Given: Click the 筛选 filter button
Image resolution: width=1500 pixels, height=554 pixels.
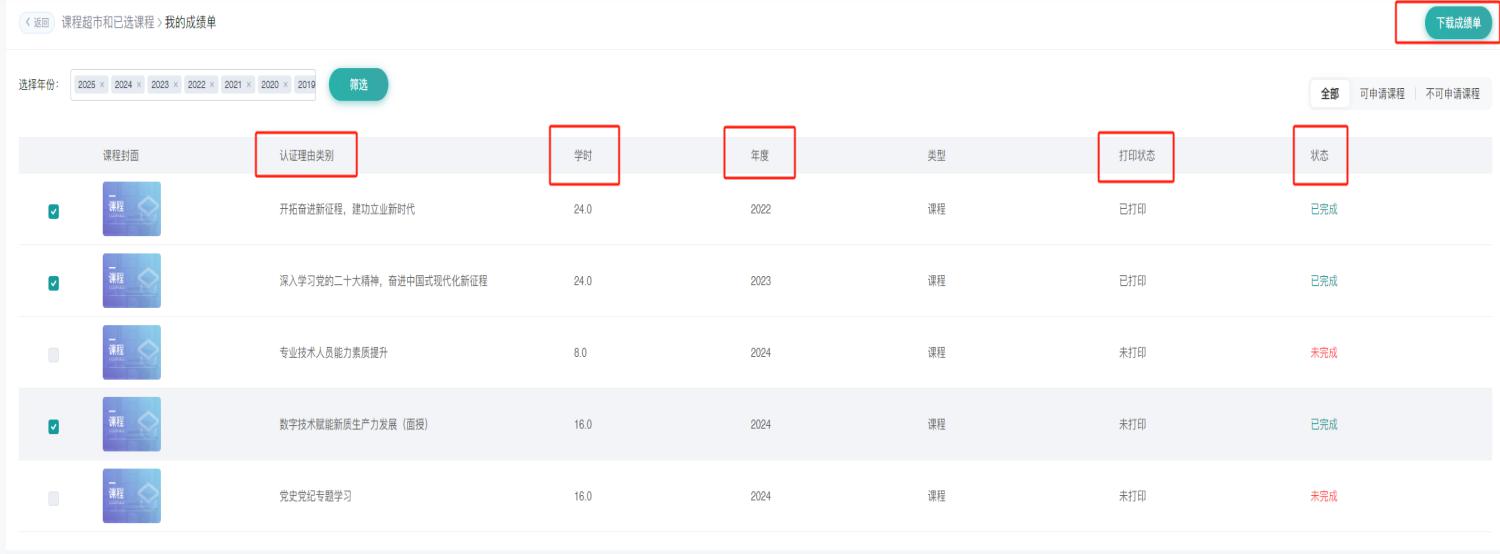Looking at the screenshot, I should point(358,85).
